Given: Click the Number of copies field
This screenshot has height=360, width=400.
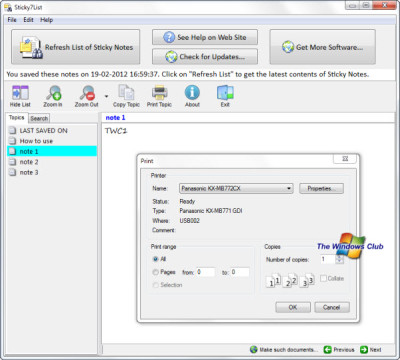Looking at the screenshot, I should coord(328,259).
